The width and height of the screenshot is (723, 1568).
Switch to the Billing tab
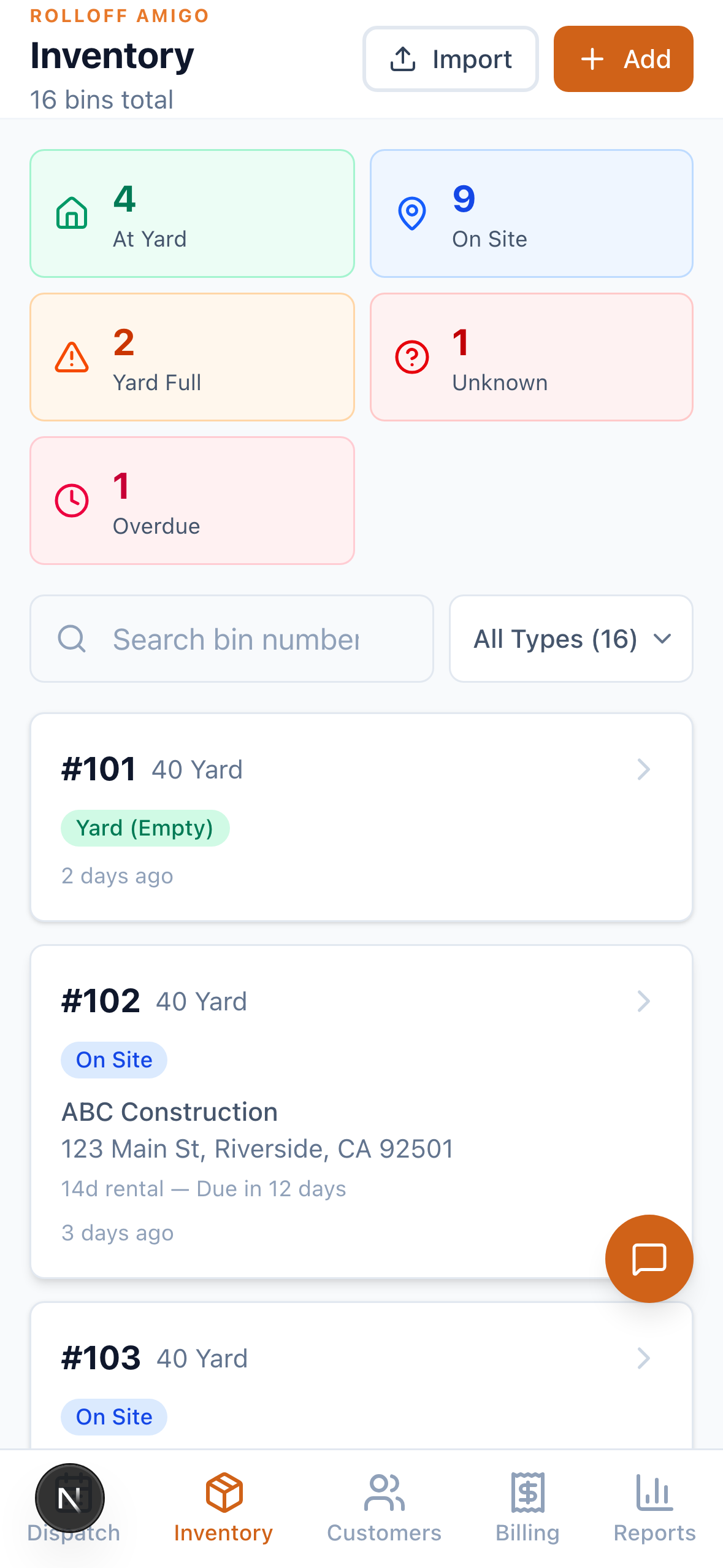coord(527,1508)
